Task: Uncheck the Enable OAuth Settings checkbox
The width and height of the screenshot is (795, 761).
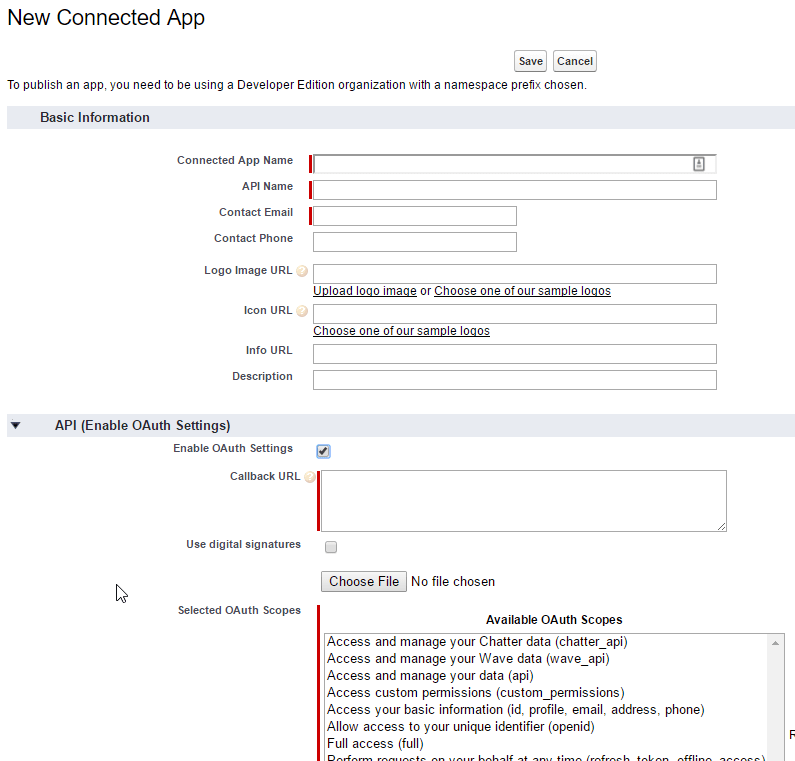Action: [x=323, y=451]
